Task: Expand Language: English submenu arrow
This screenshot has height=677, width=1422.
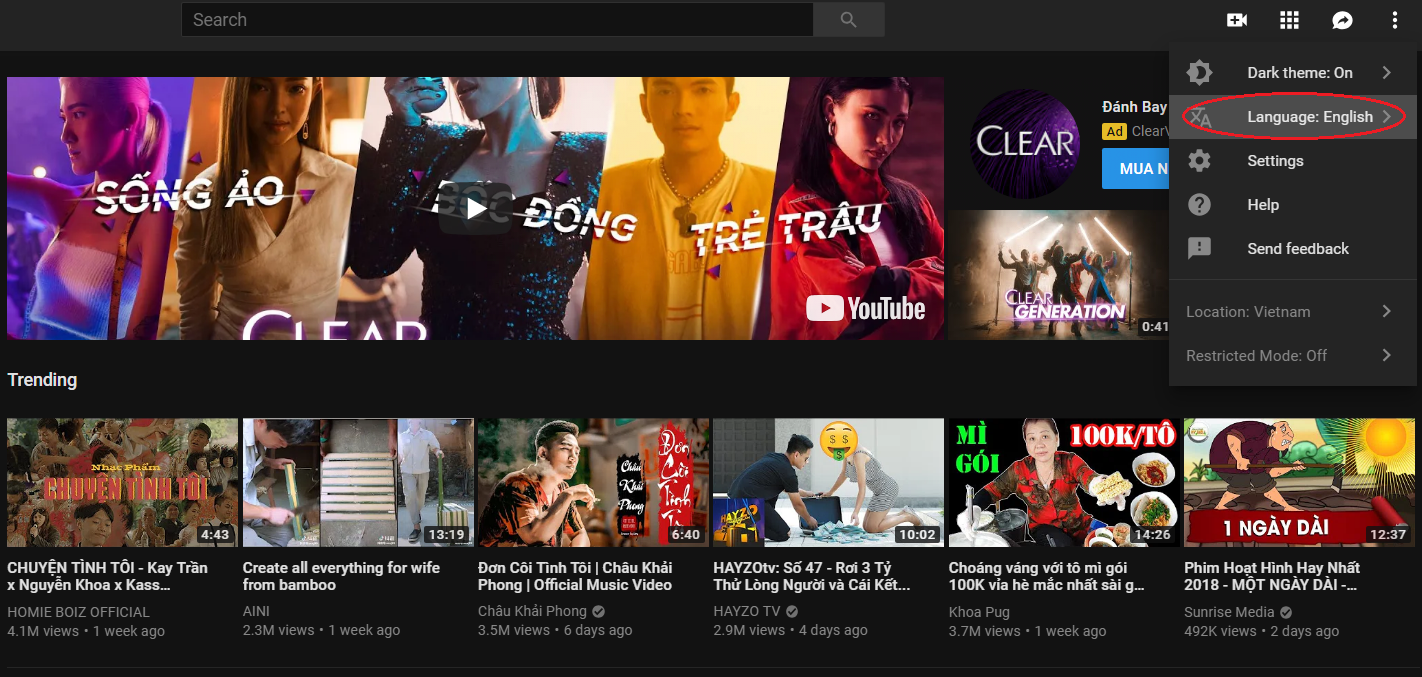Action: click(1387, 117)
